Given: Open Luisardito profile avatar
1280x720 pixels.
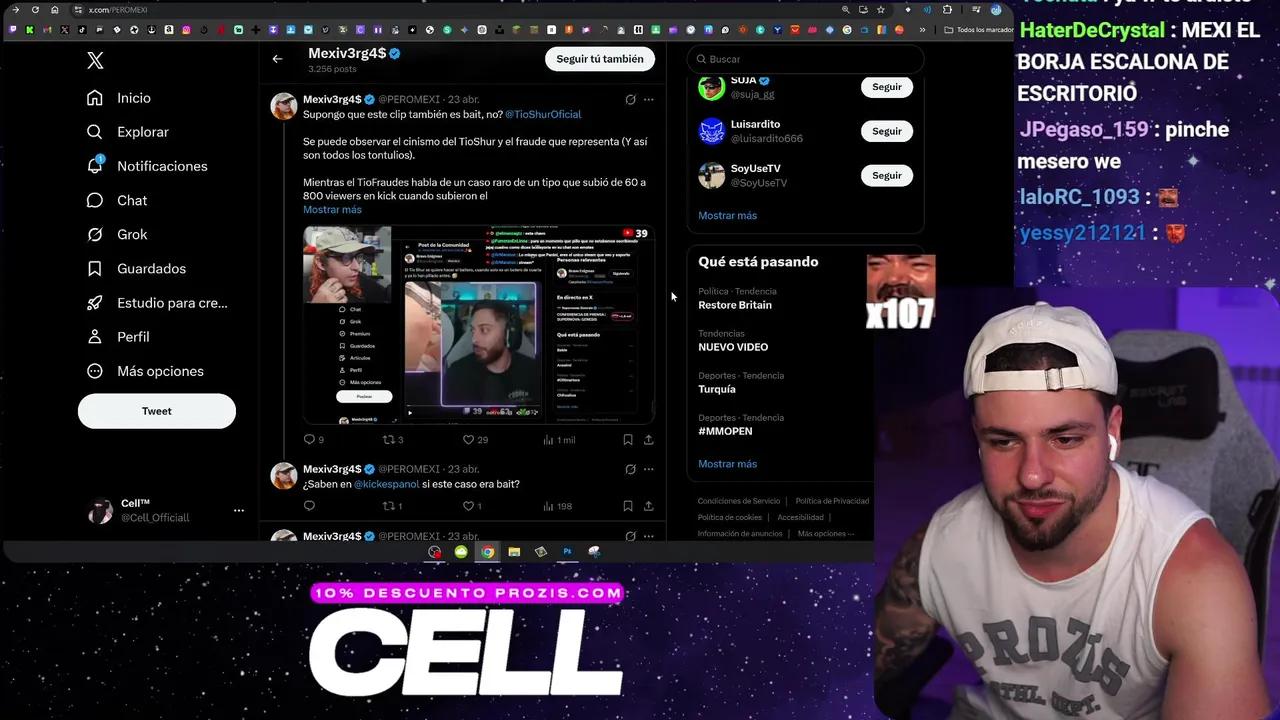Looking at the screenshot, I should pyautogui.click(x=712, y=131).
